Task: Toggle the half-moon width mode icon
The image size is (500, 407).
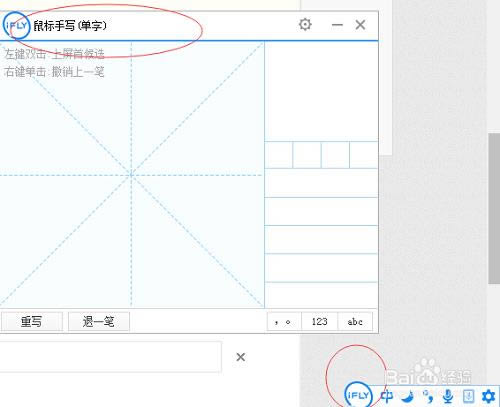Action: point(407,396)
